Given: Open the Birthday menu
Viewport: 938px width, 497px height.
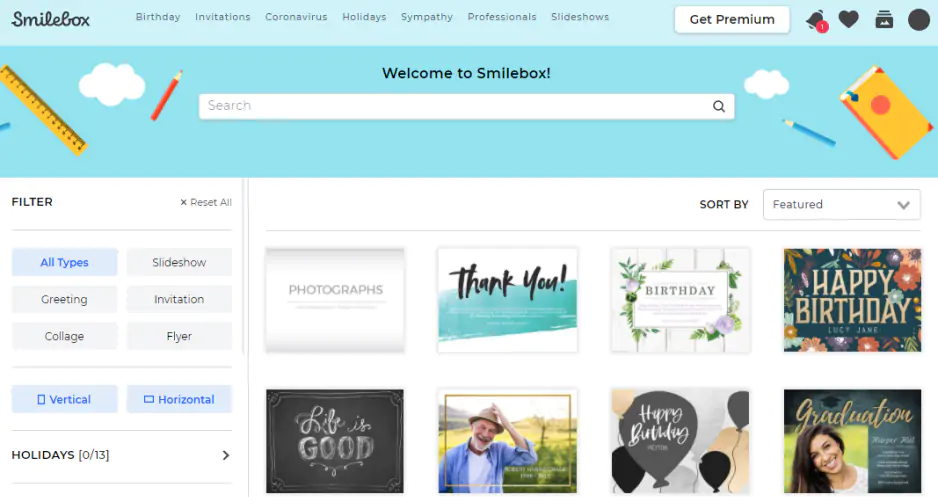Looking at the screenshot, I should tap(158, 17).
